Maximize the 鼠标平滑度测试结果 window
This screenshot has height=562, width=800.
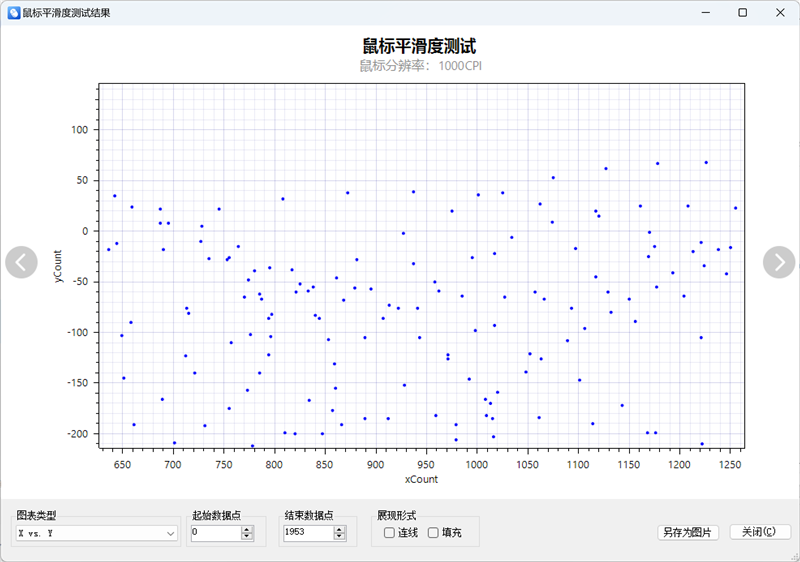pyautogui.click(x=742, y=13)
